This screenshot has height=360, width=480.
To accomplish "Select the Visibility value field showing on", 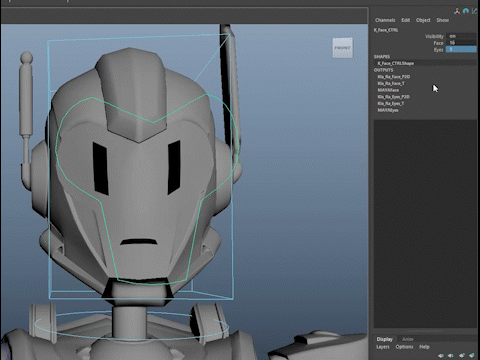I will pos(461,36).
